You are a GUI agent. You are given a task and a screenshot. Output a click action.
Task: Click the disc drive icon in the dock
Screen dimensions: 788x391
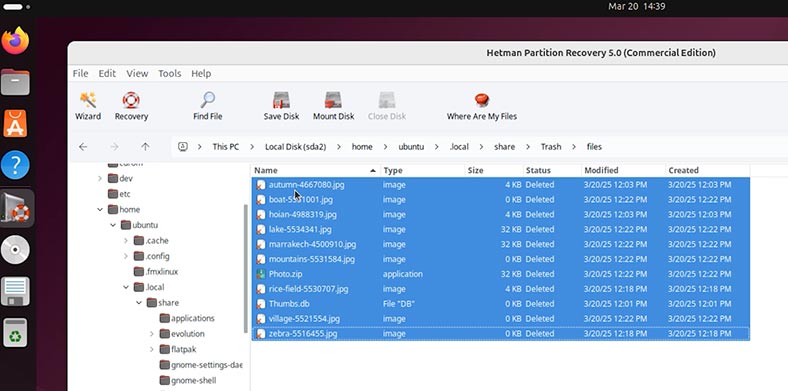(15, 250)
